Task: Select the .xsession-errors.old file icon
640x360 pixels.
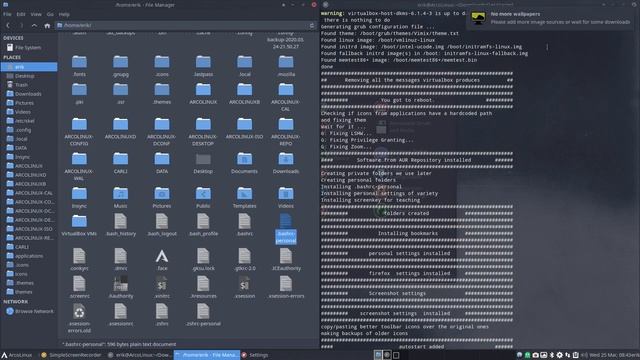Action: [x=79, y=312]
